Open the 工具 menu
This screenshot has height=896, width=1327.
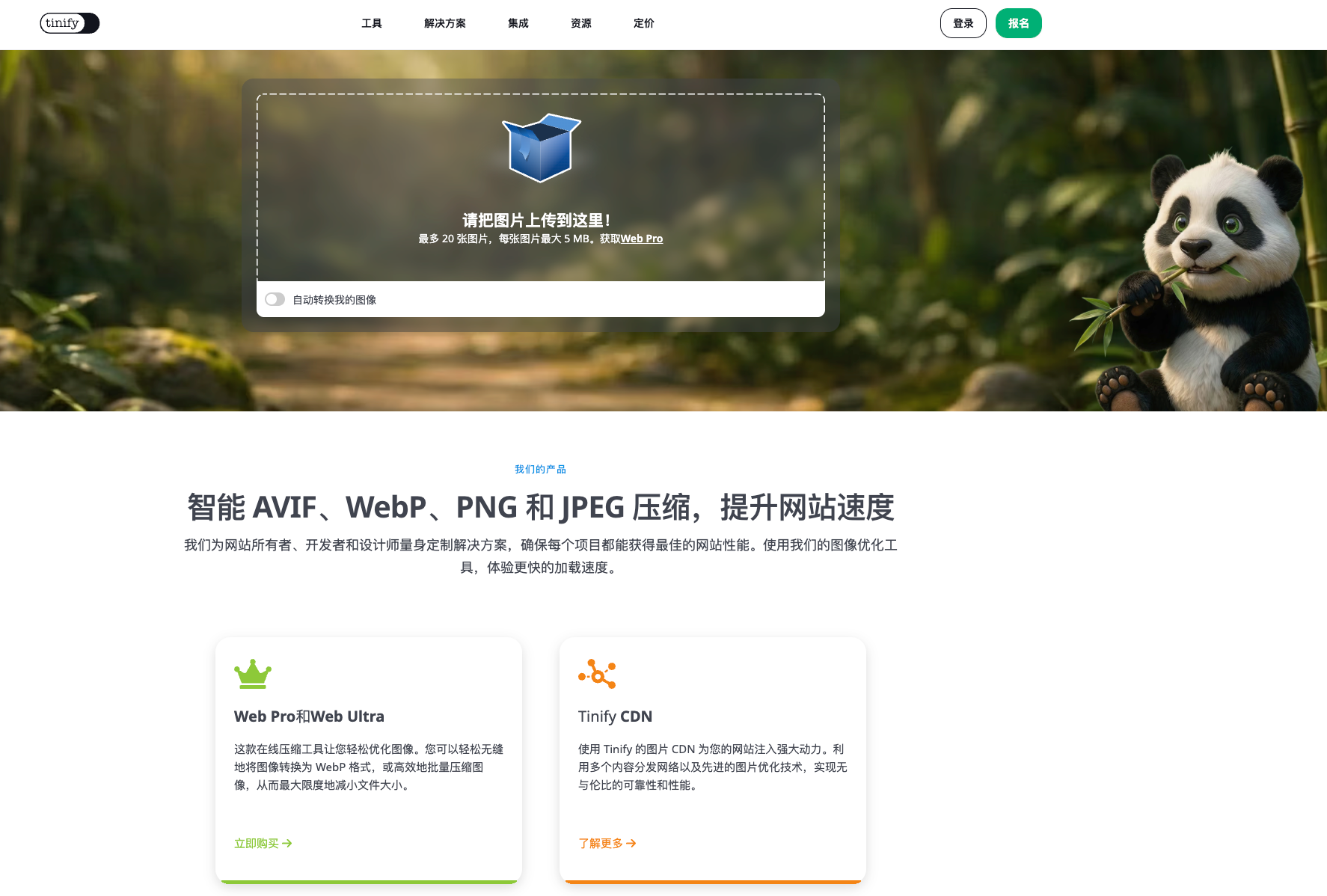[372, 23]
